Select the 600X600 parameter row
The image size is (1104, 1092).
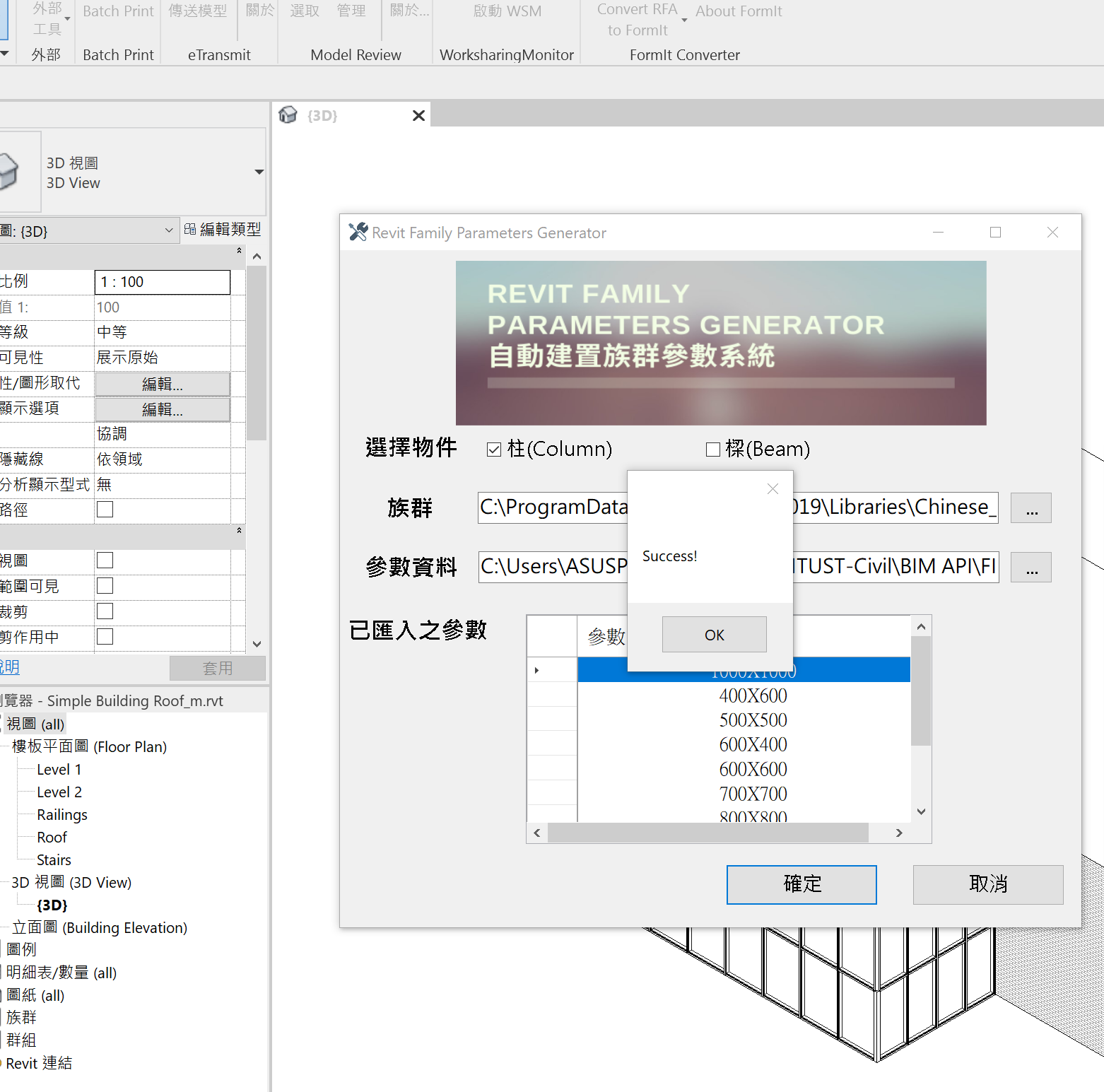(744, 770)
